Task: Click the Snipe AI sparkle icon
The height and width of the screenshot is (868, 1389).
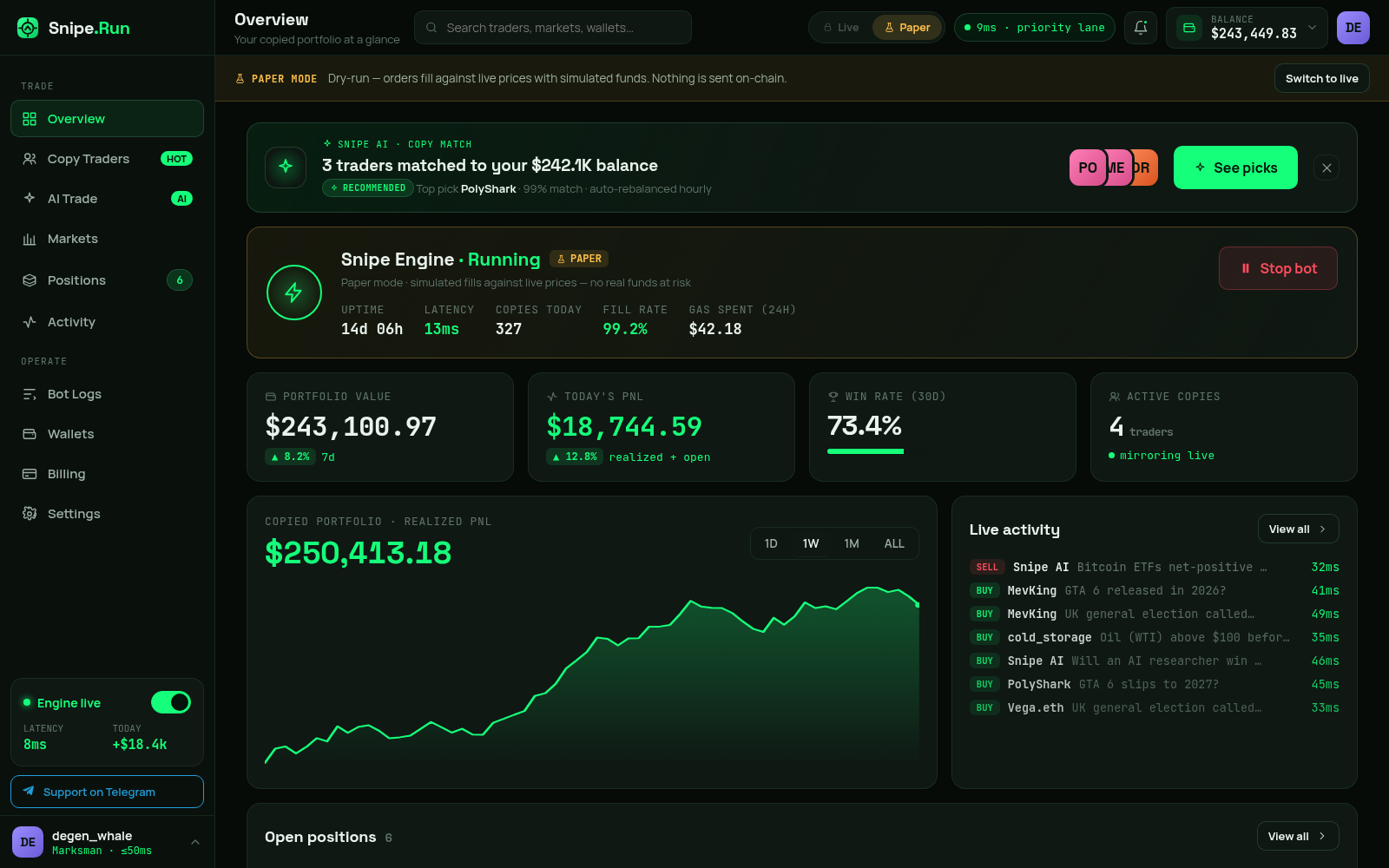Action: click(286, 167)
